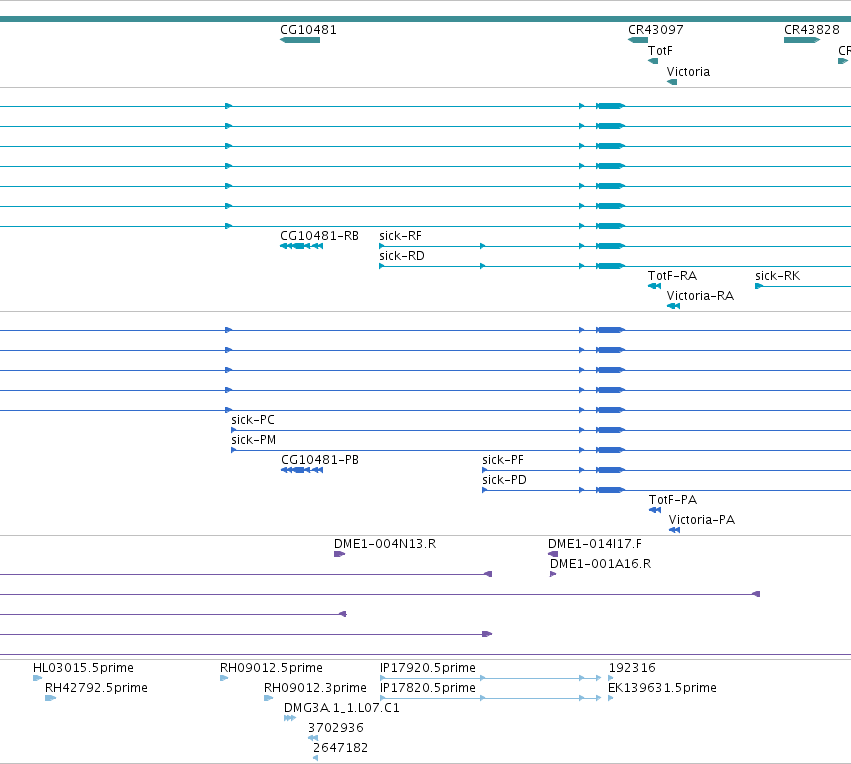Select the CG10481-PB protein glyph
The height and width of the screenshot is (764, 851).
tap(302, 470)
